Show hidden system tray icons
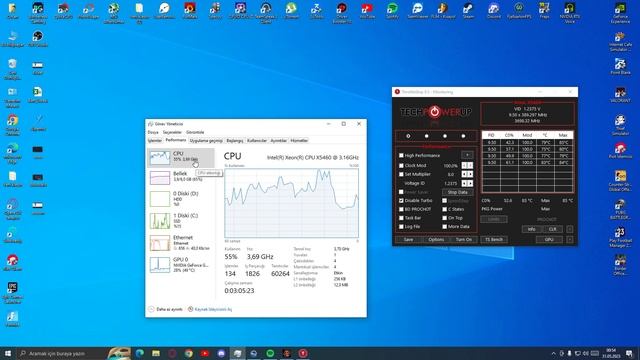 pos(553,353)
